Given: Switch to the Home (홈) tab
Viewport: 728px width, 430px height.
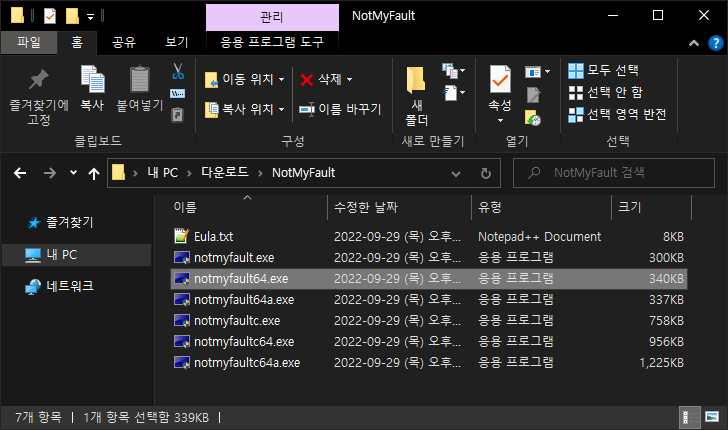Looking at the screenshot, I should pyautogui.click(x=77, y=43).
